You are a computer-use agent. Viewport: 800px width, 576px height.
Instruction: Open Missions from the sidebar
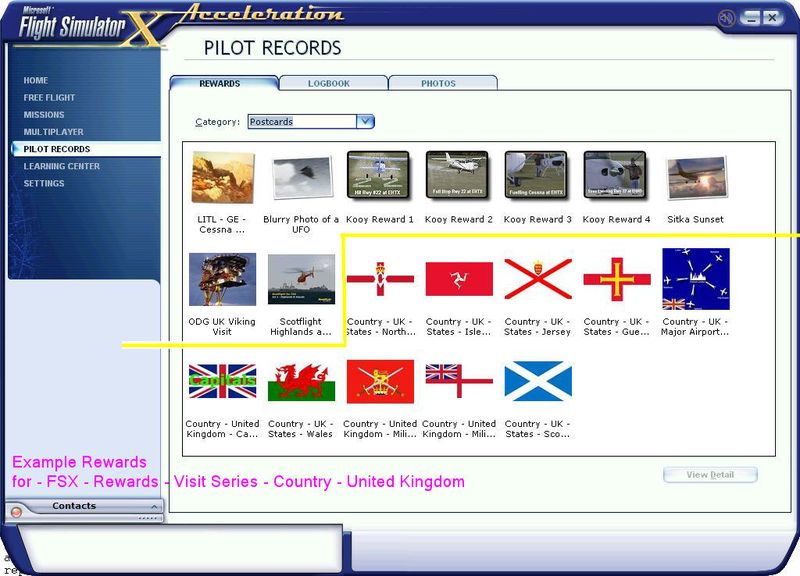44,115
